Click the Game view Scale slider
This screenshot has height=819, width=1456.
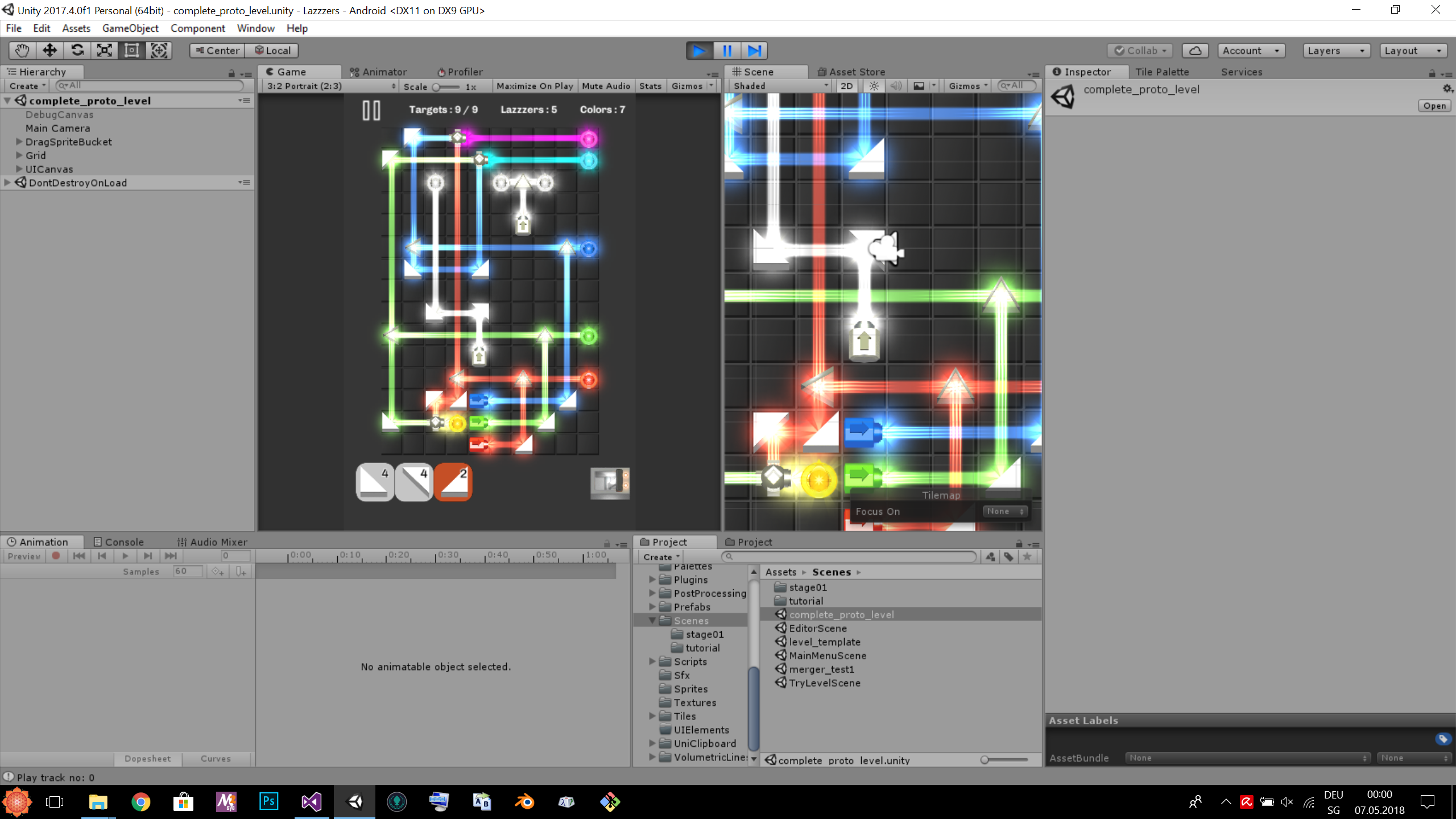446,86
